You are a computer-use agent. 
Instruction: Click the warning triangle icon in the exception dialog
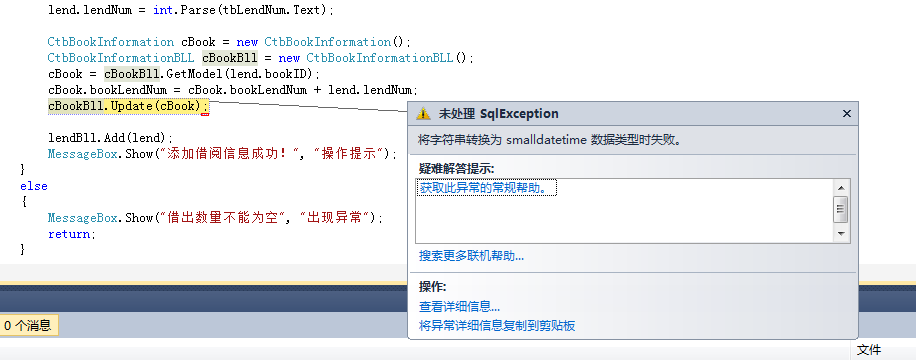(423, 114)
